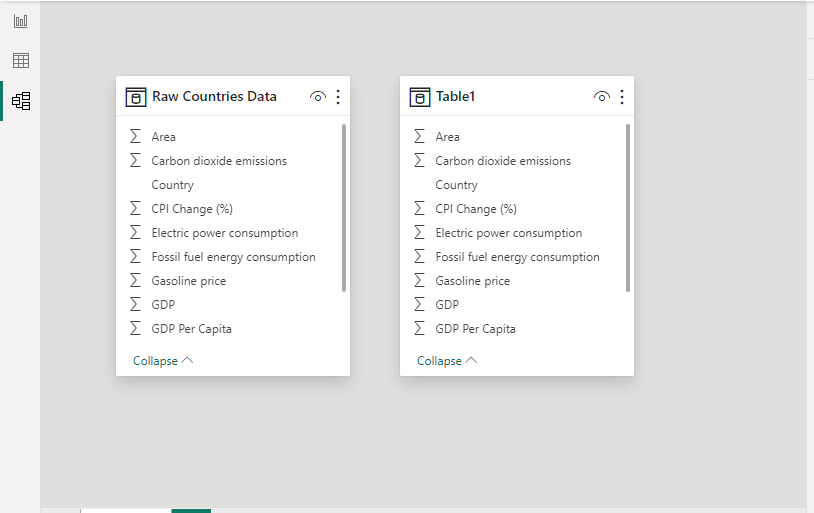Click sigma icon beside Area in Raw Countries Data

point(135,136)
